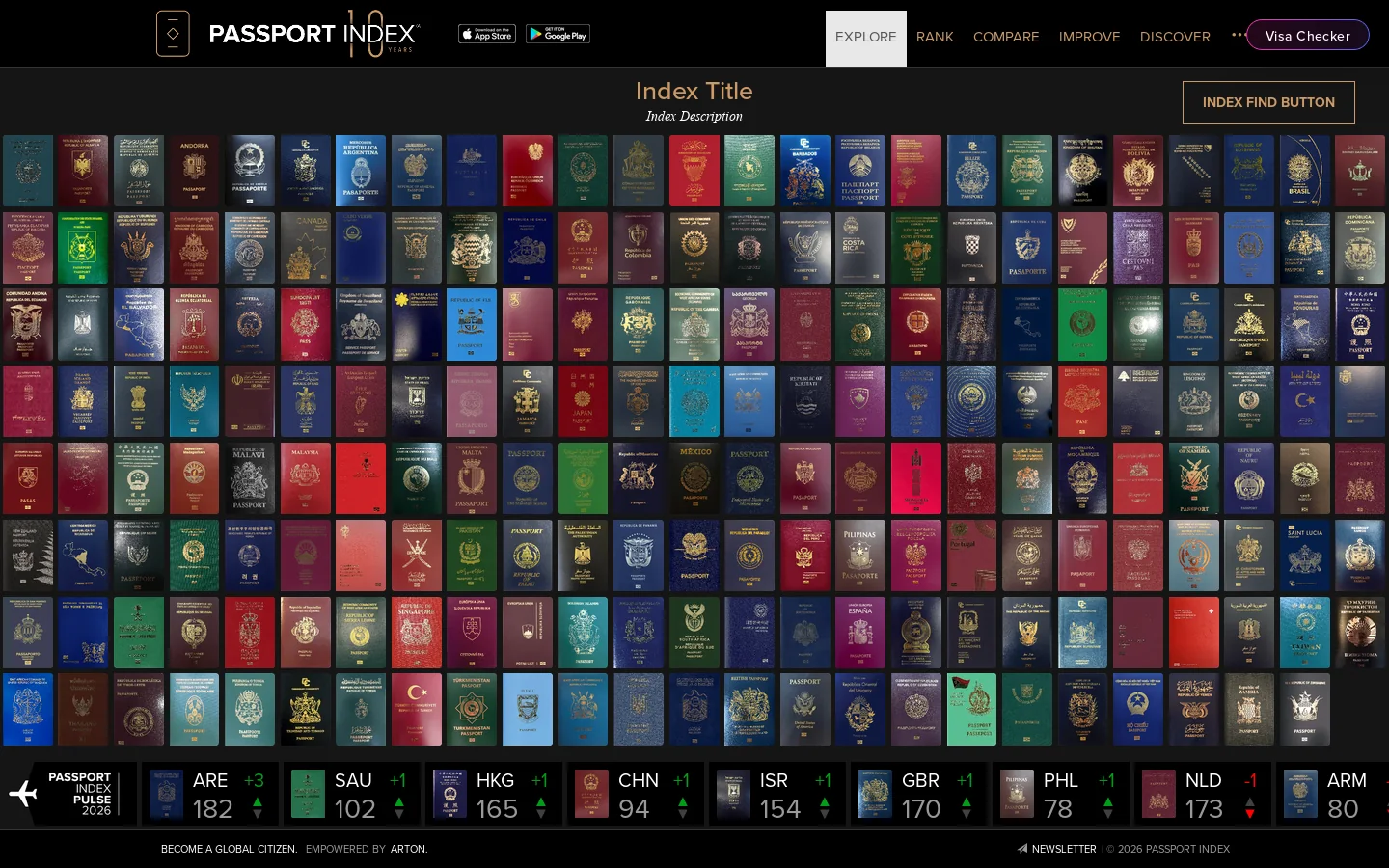1389x868 pixels.
Task: Select the Malta passport cover
Action: click(472, 478)
